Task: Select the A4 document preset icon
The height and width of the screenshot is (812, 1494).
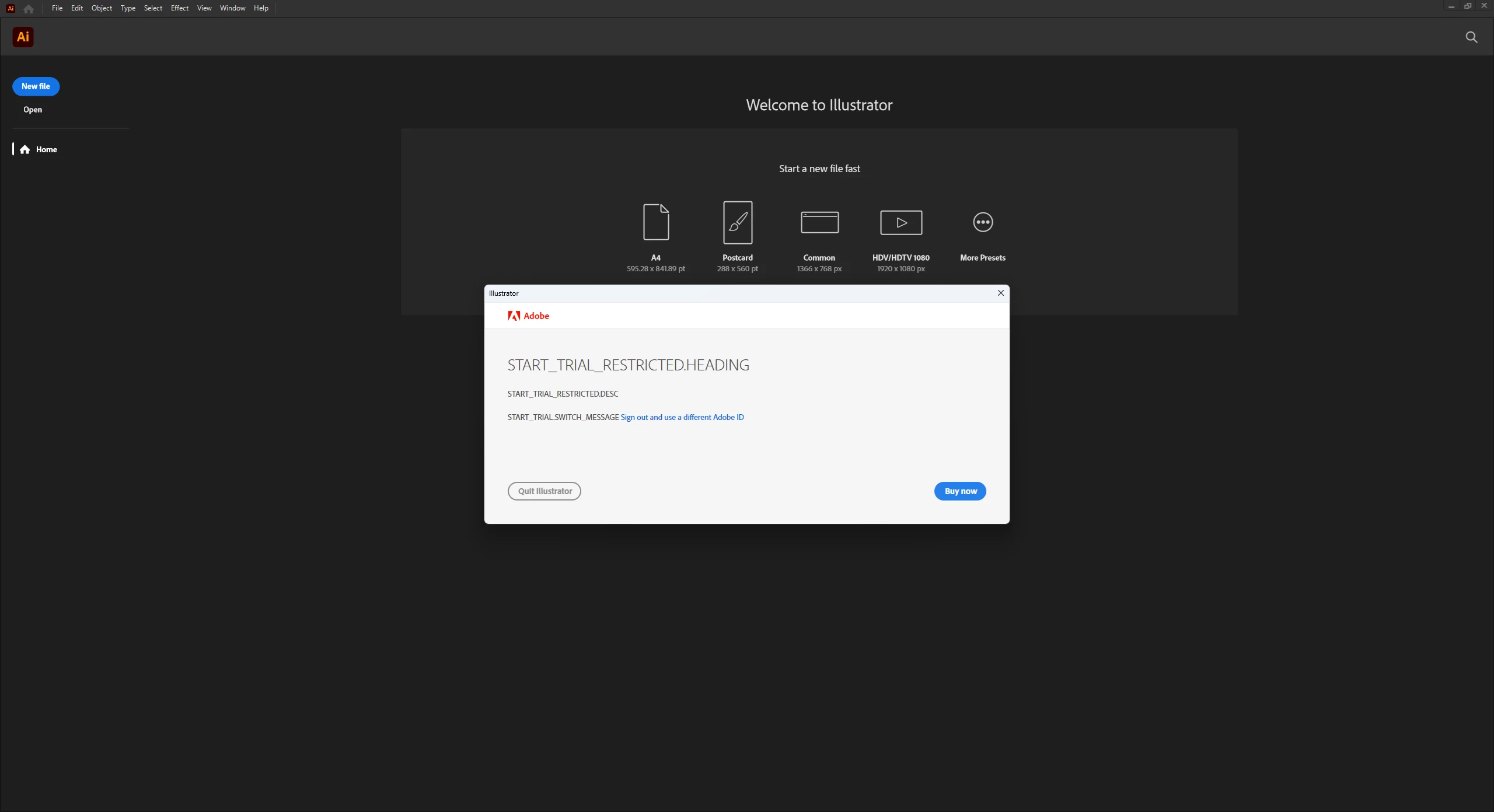Action: [656, 222]
